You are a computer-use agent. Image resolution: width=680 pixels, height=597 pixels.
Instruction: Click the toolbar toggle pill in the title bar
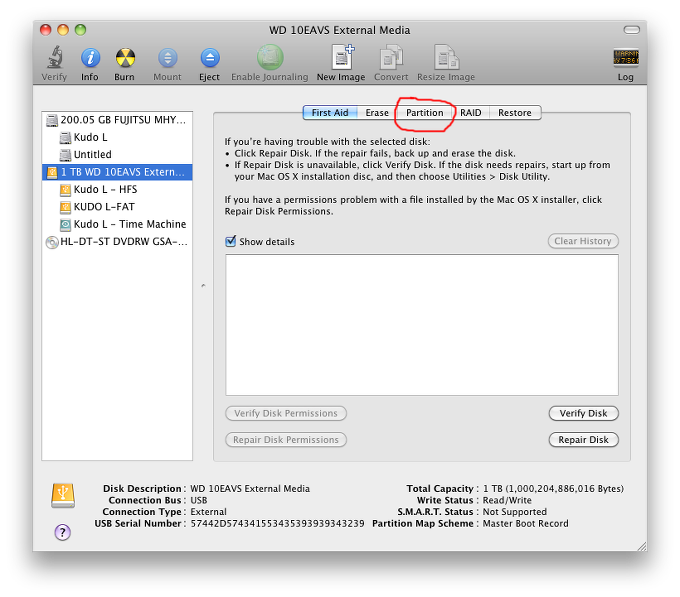[631, 30]
